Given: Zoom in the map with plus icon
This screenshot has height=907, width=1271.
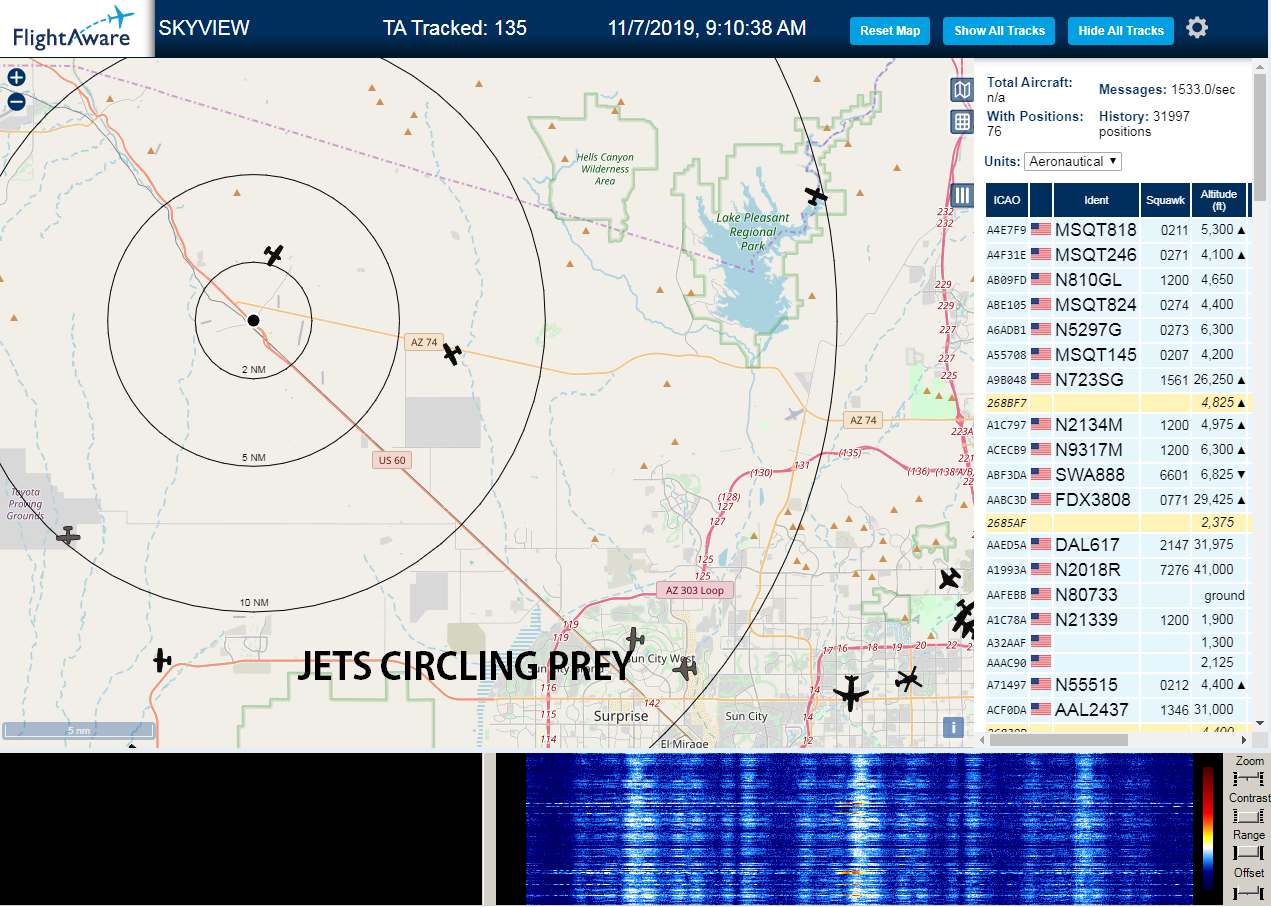Looking at the screenshot, I should pyautogui.click(x=16, y=77).
